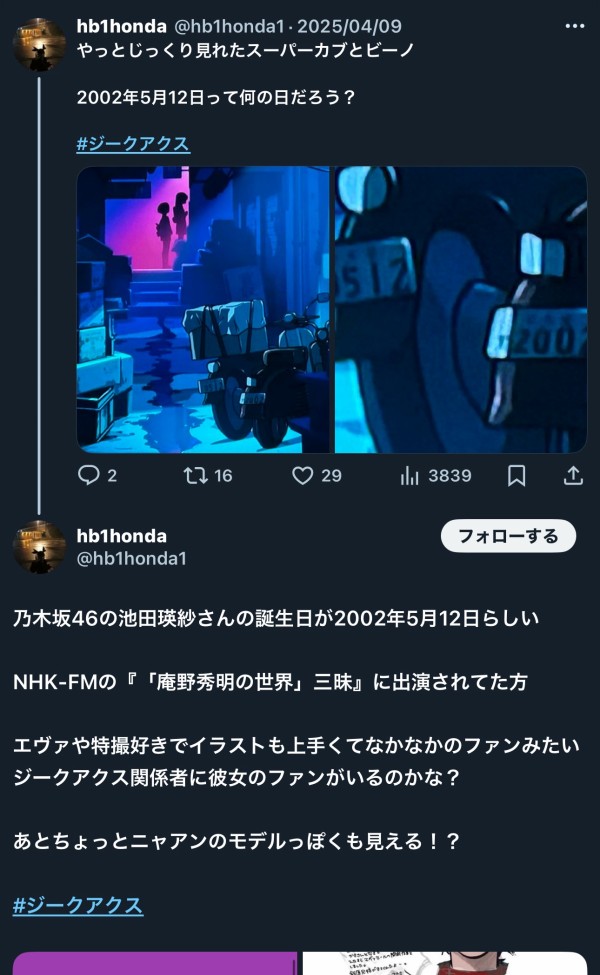600x975 pixels.
Task: Open the zoomed license plate image
Action: point(461,310)
